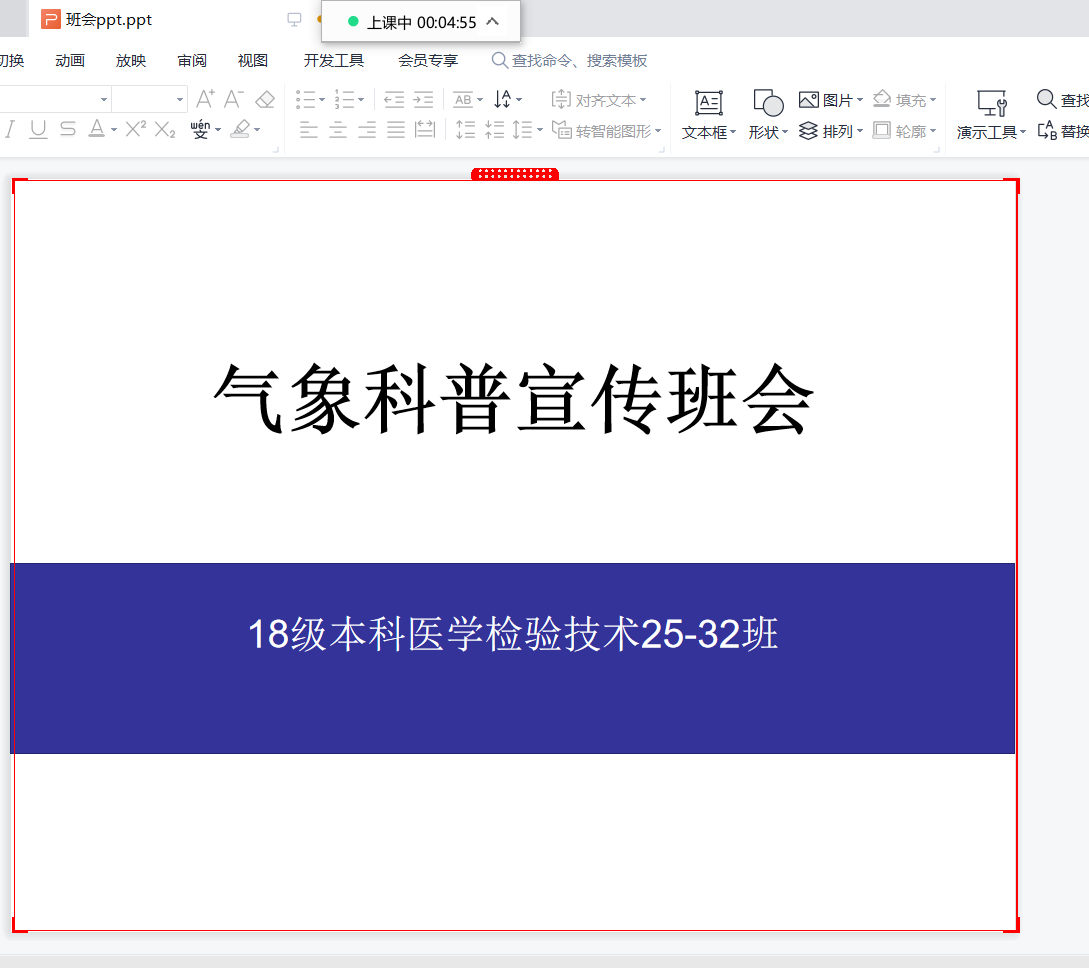Switch to the 审阅 (Review) tab
Viewport: 1089px width, 968px height.
(x=192, y=61)
